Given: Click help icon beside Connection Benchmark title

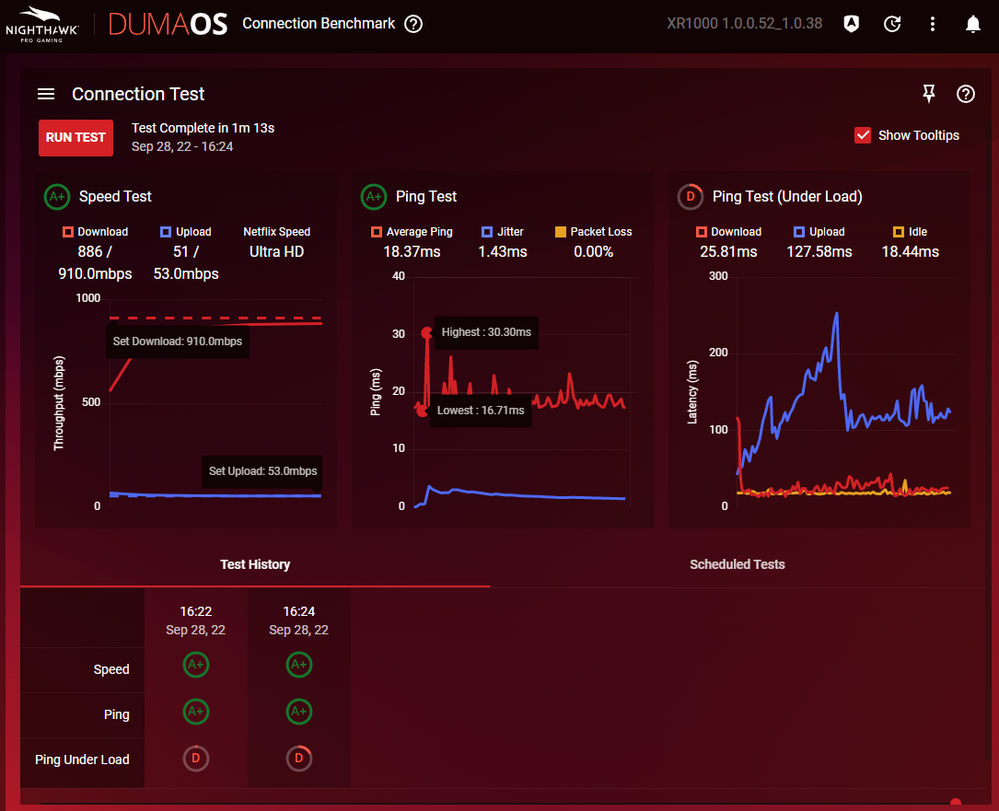Looking at the screenshot, I should [x=413, y=24].
